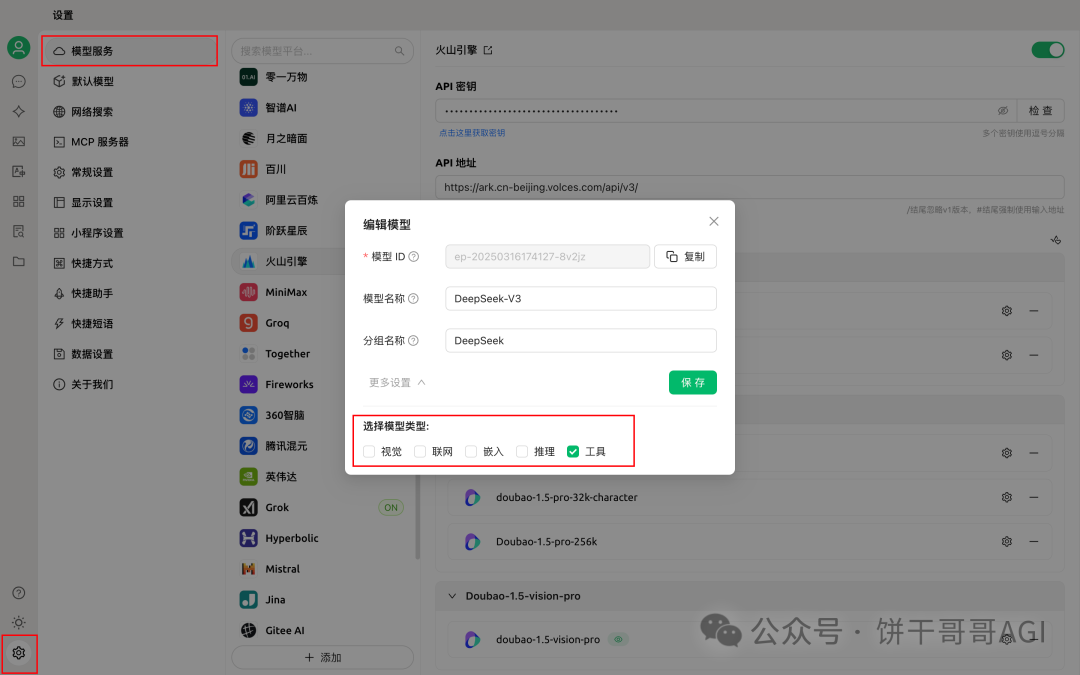Viewport: 1080px width, 675px height.
Task: Open 关于我们 menu item
Action: 129,384
